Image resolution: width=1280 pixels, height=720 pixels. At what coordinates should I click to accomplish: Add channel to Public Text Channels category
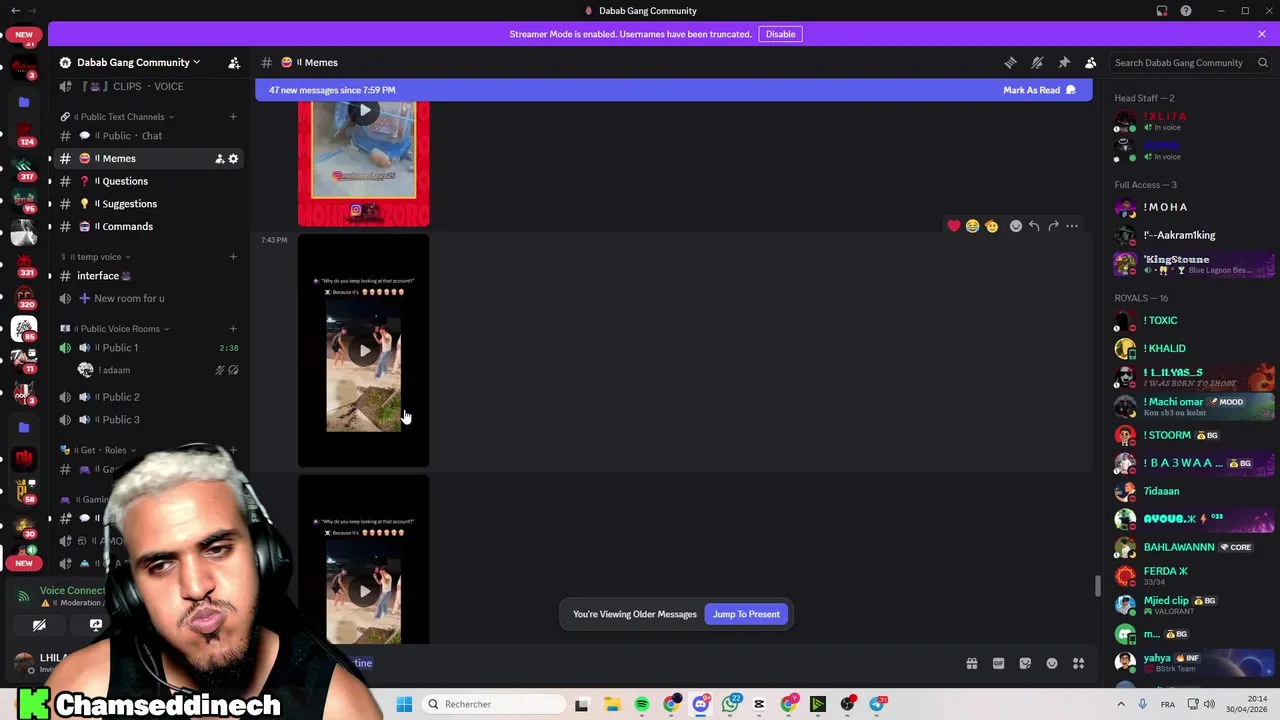point(233,117)
